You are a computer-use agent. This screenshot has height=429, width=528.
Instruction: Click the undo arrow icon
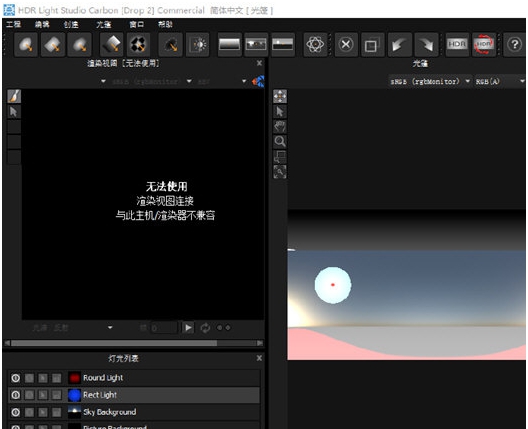[399, 44]
